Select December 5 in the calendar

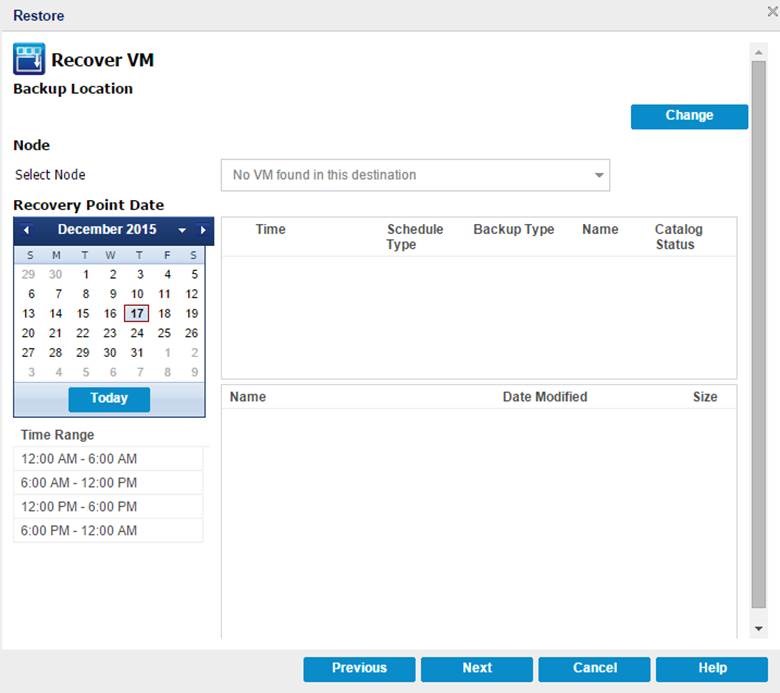[x=195, y=274]
